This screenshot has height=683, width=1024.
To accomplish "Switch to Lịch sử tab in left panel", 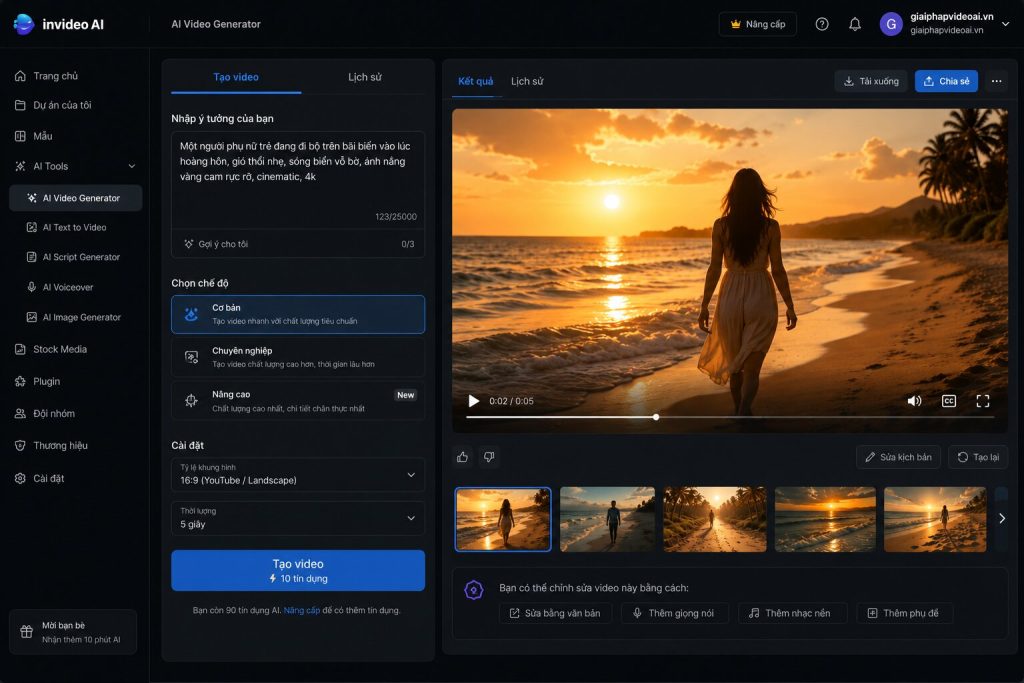I will click(x=364, y=77).
